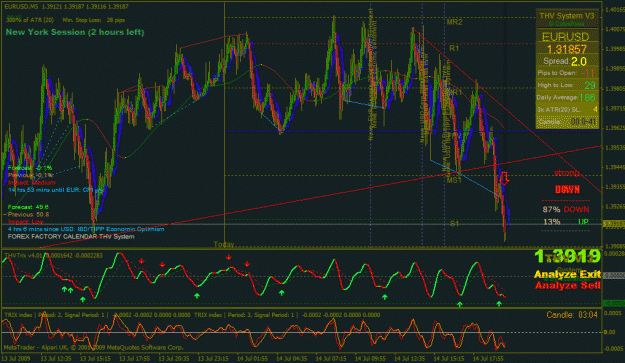Click the 'until EUR: CPI y/y' news line
The width and height of the screenshot is (625, 363).
[55, 190]
